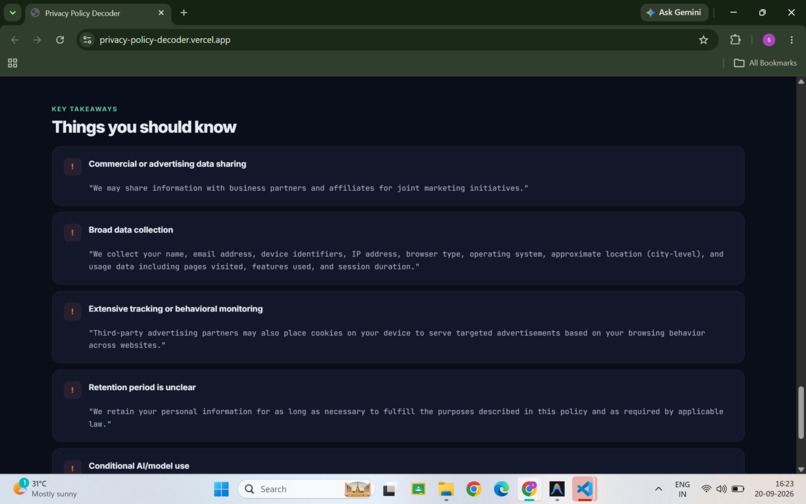Click the quote about third-party advertising cookies
The height and width of the screenshot is (504, 806).
pos(397,339)
